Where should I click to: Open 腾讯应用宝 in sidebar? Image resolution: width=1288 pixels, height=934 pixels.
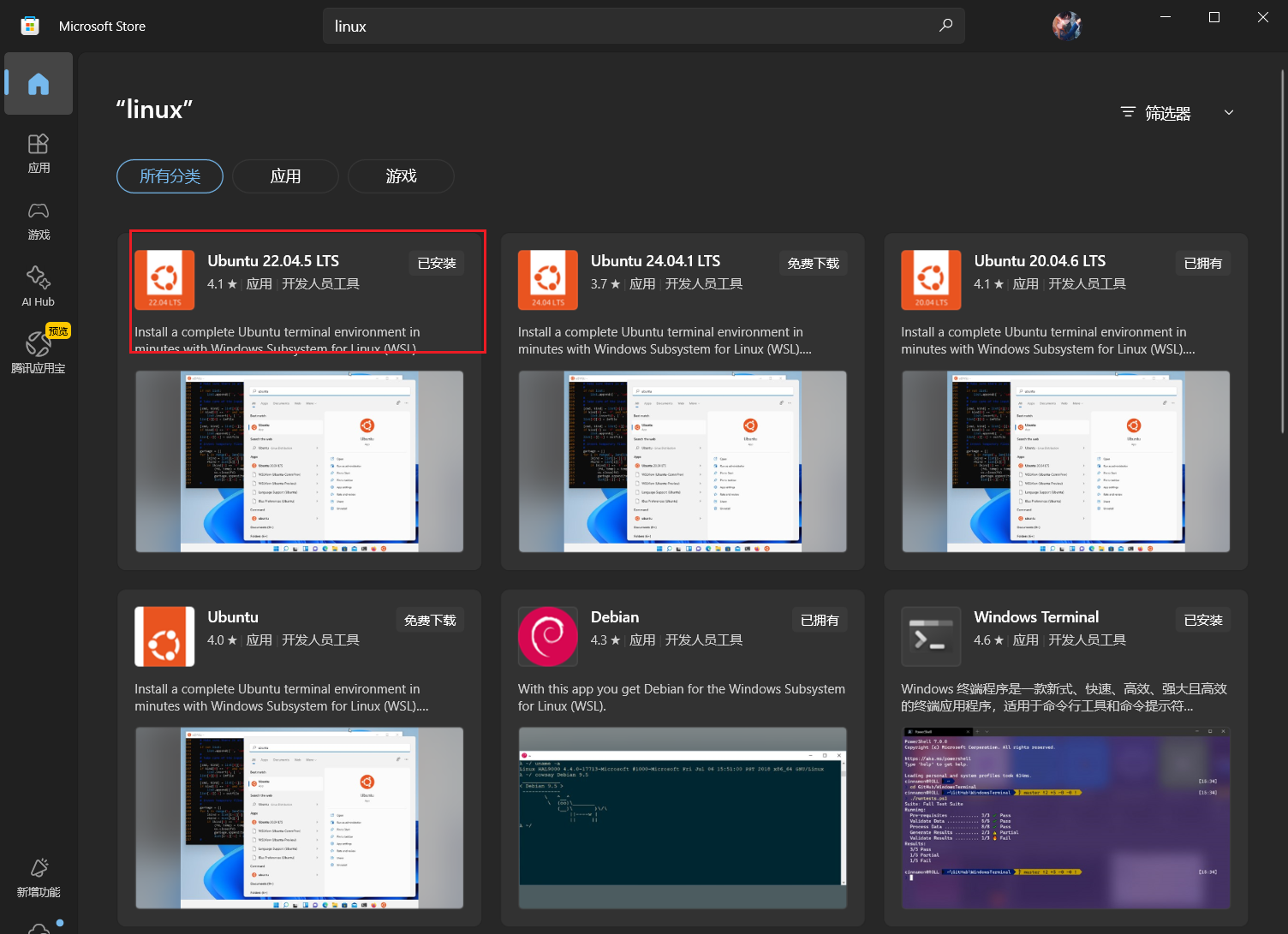[x=39, y=353]
